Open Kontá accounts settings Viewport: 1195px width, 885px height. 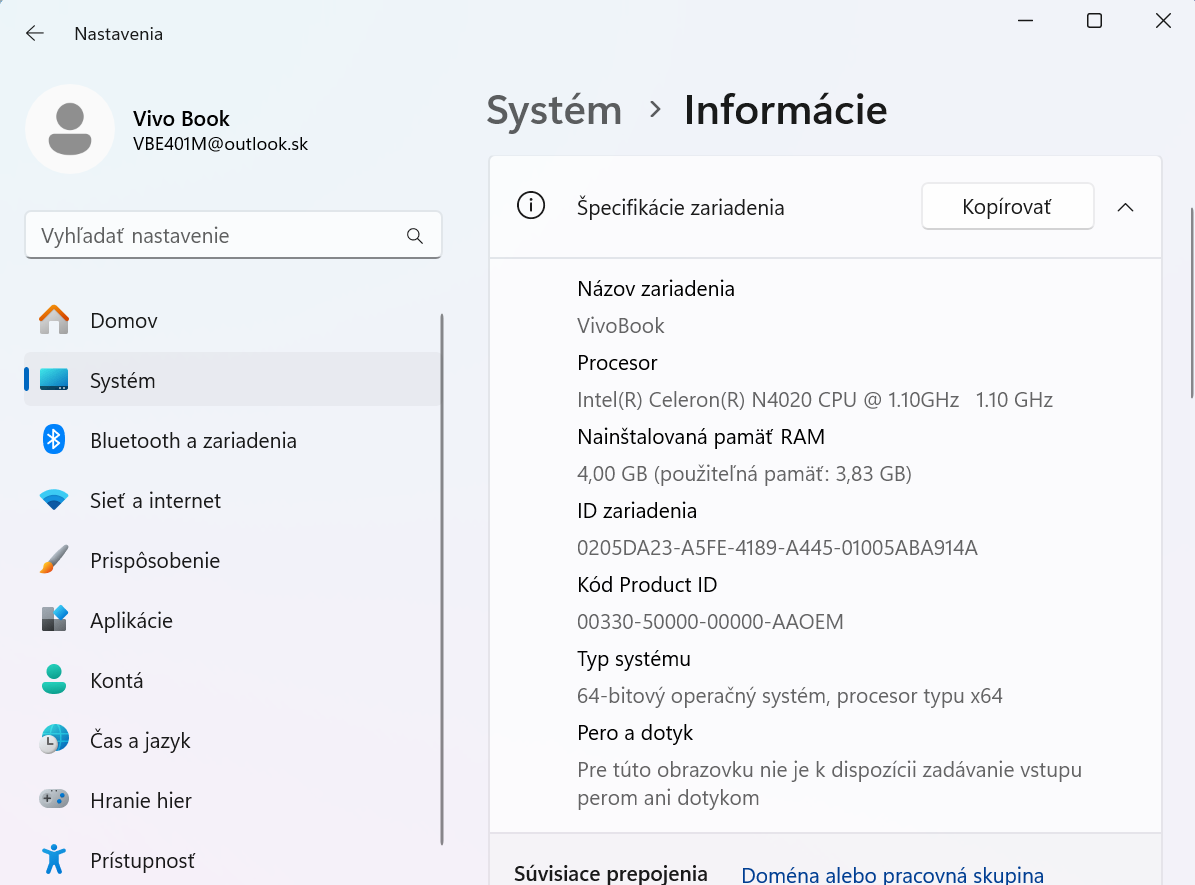(x=53, y=680)
